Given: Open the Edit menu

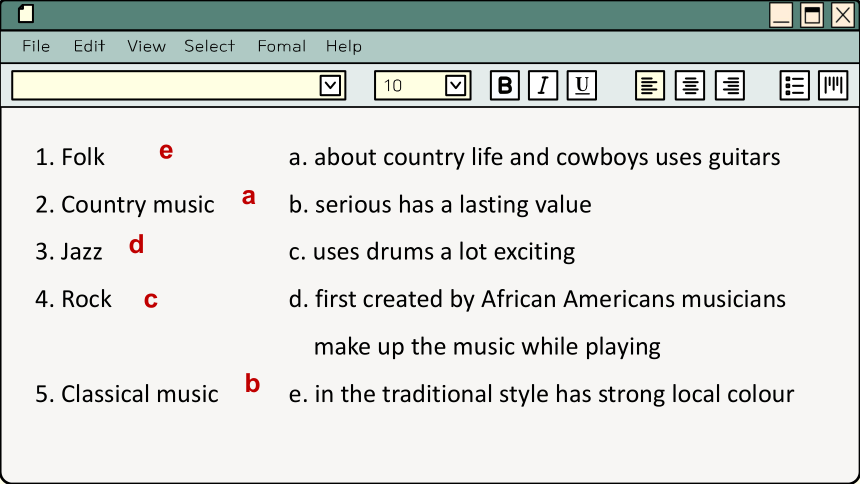Looking at the screenshot, I should (x=89, y=46).
